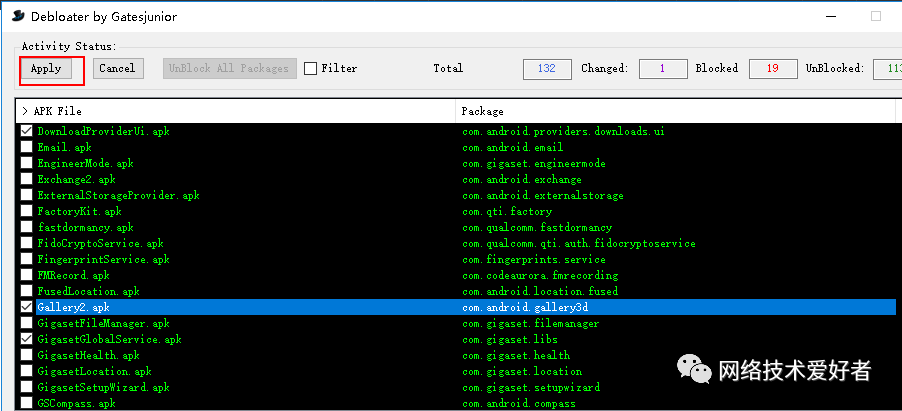
Task: Check the fastdormancy.apk checkbox
Action: coord(26,227)
